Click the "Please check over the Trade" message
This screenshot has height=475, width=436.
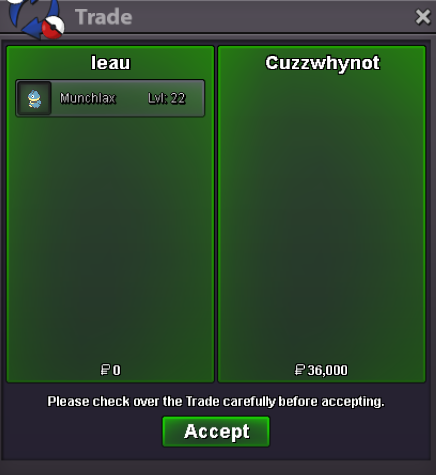[216, 401]
